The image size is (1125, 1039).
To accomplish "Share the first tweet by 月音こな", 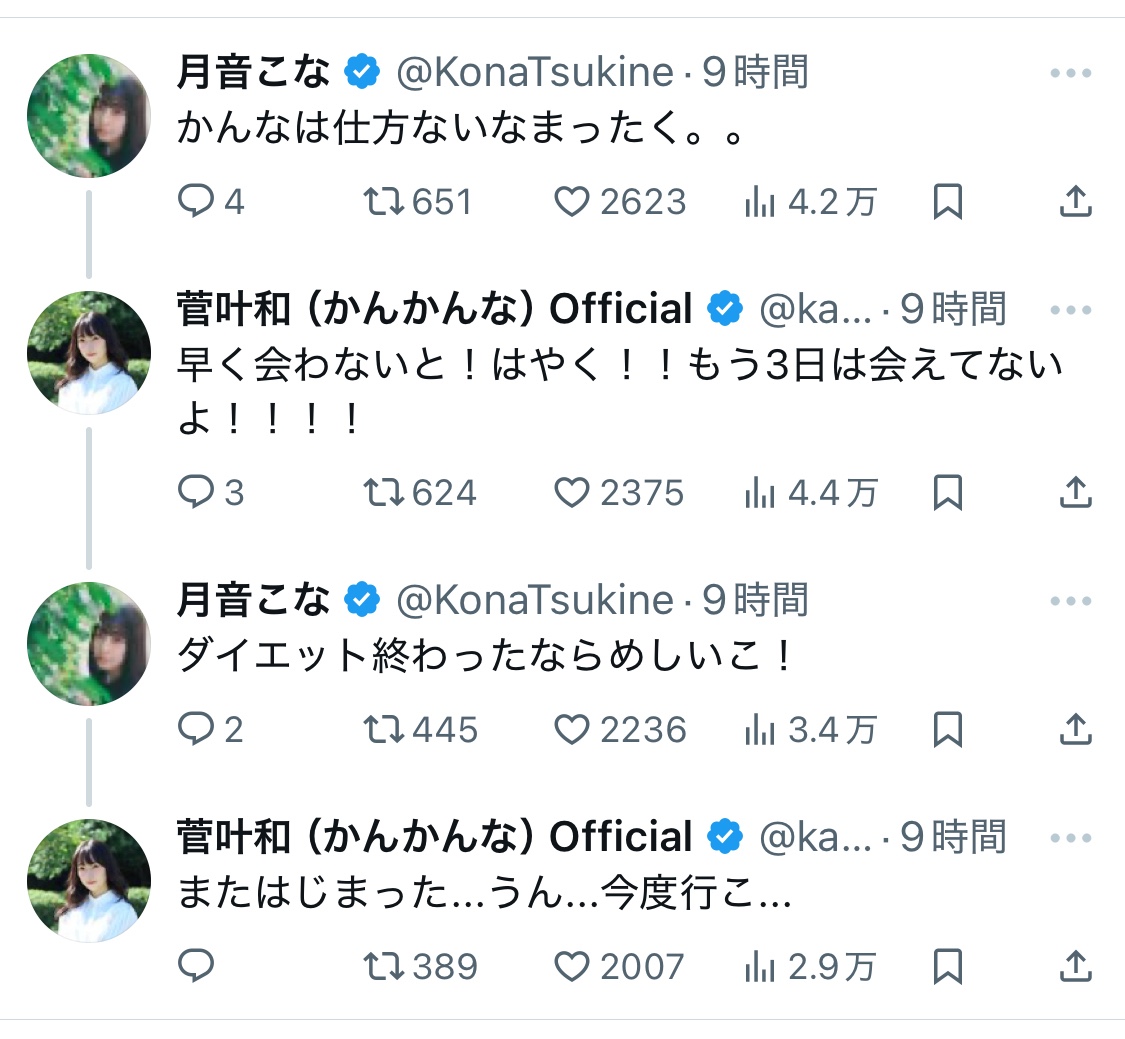I will pos(1074,203).
